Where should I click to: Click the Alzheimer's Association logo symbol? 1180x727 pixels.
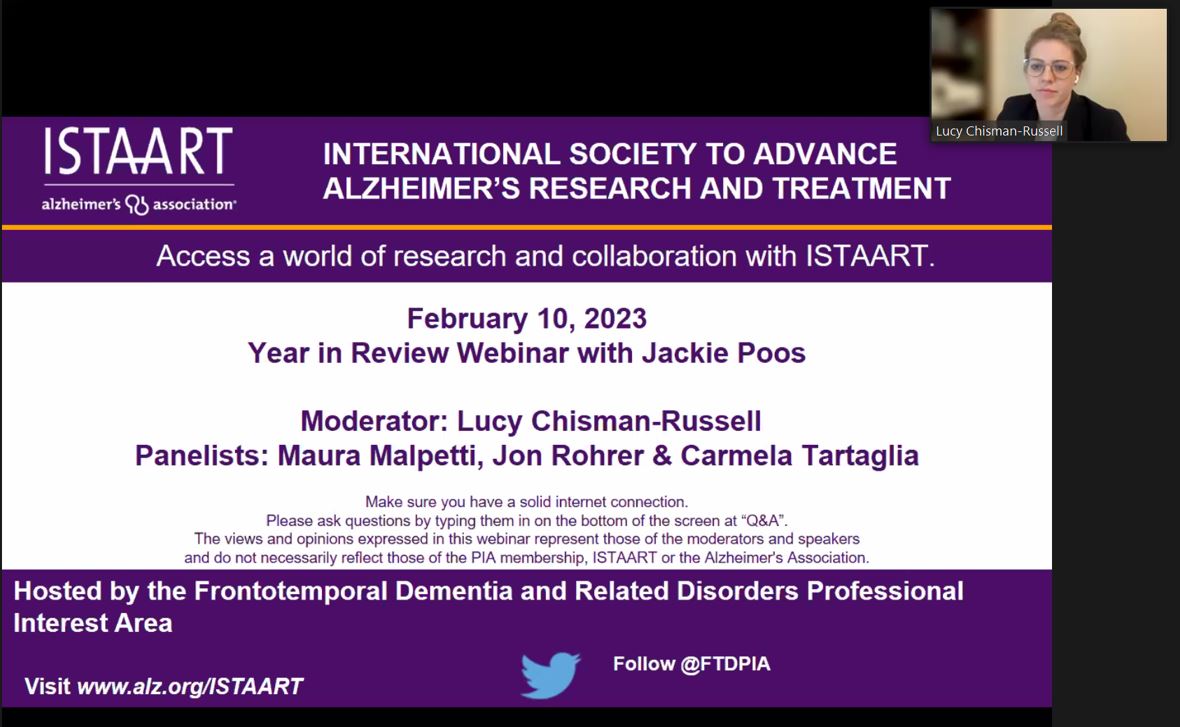pyautogui.click(x=136, y=204)
